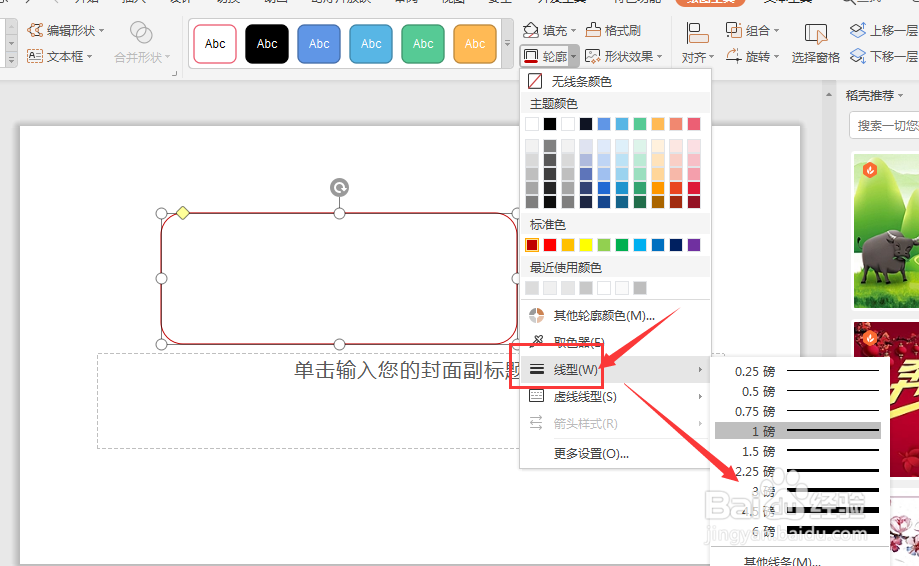
Task: Open the 选择窗格 selection pane
Action: pos(815,42)
